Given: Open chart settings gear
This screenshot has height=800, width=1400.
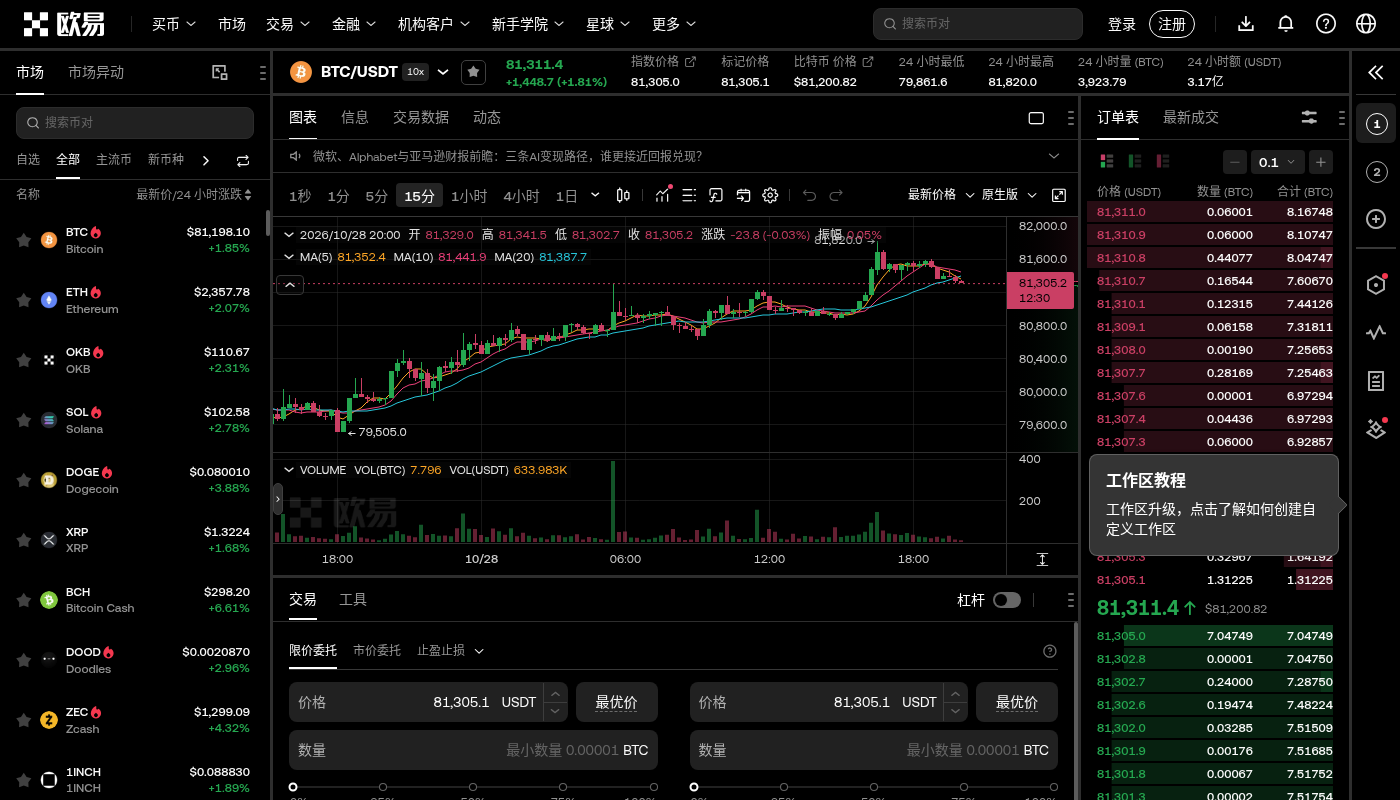Looking at the screenshot, I should click(x=770, y=196).
